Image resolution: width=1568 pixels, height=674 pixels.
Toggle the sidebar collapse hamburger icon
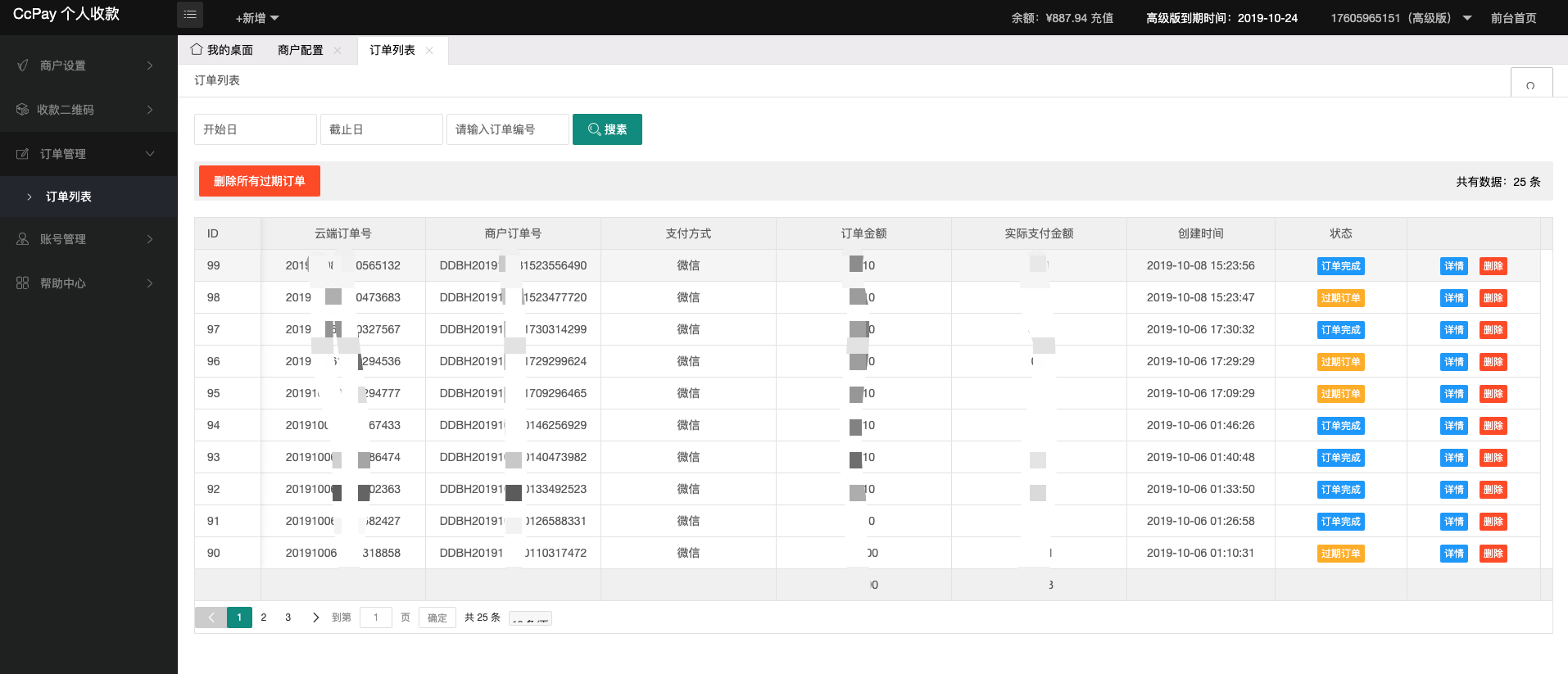coord(190,15)
